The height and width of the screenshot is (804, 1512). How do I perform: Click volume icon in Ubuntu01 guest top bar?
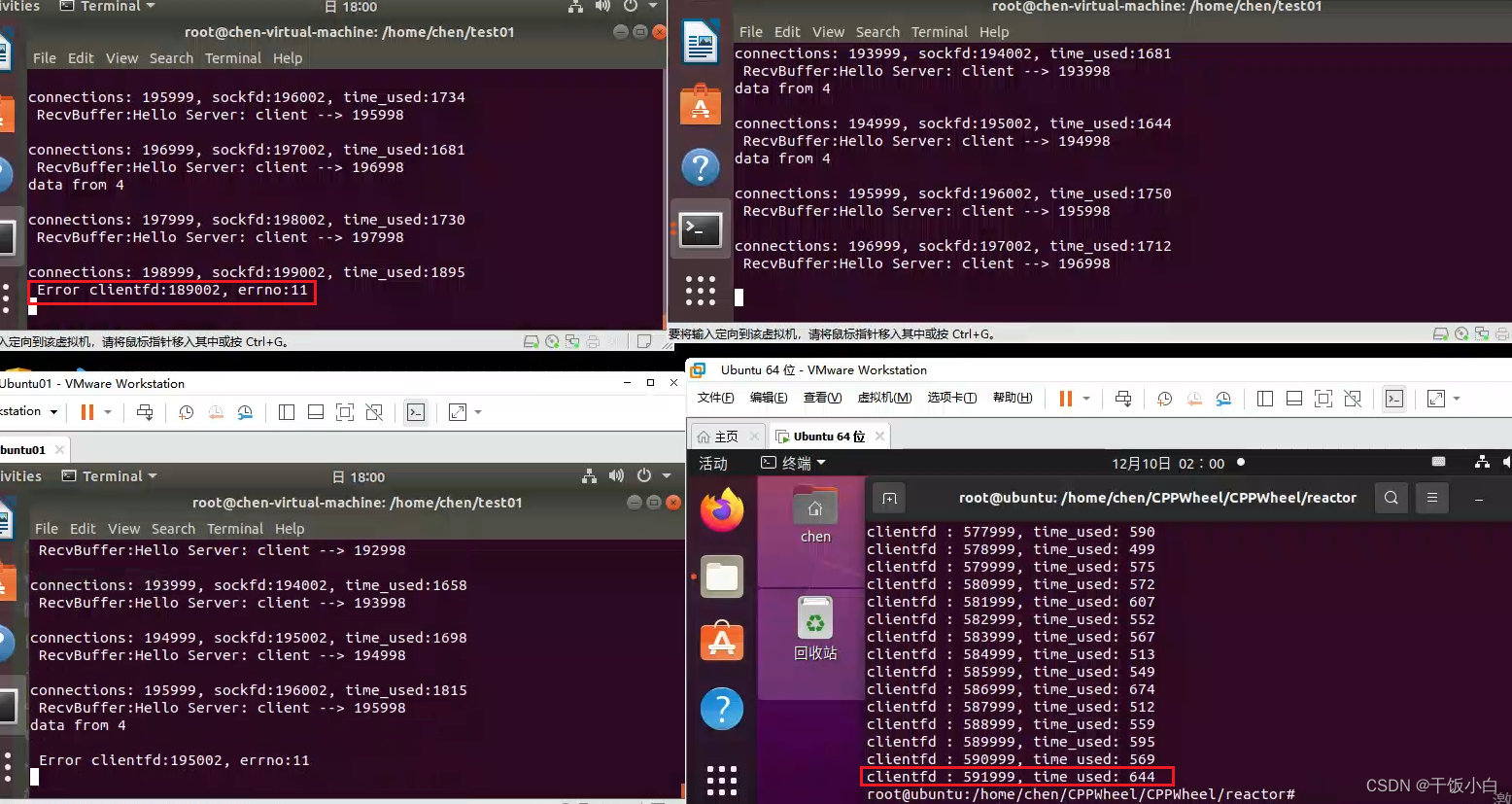click(x=616, y=475)
